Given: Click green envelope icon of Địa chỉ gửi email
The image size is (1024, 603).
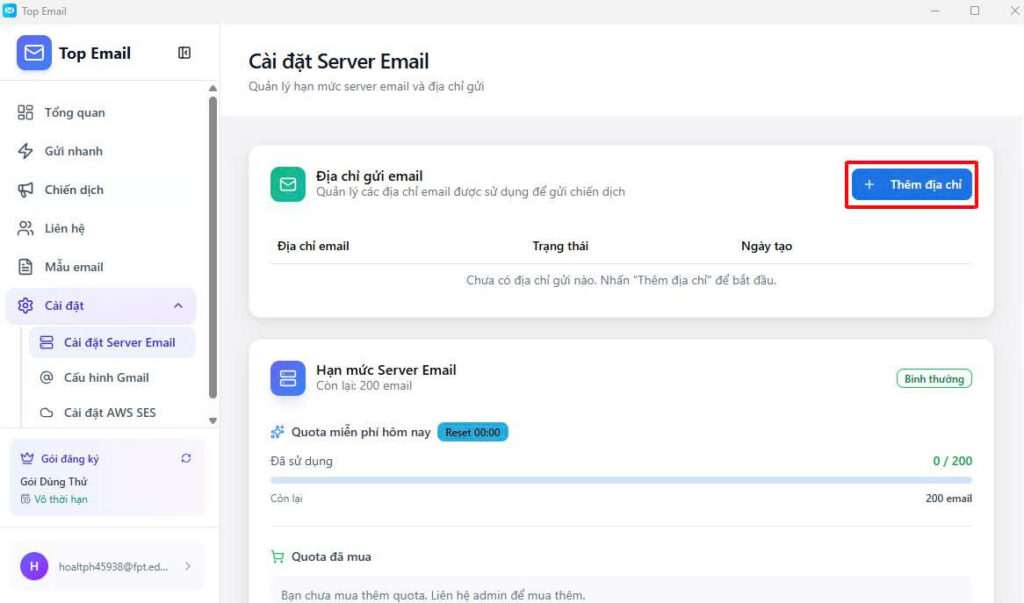Looking at the screenshot, I should coord(288,184).
